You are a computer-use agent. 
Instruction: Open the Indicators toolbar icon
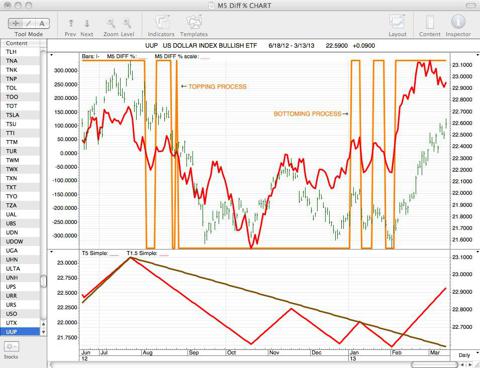pyautogui.click(x=161, y=23)
